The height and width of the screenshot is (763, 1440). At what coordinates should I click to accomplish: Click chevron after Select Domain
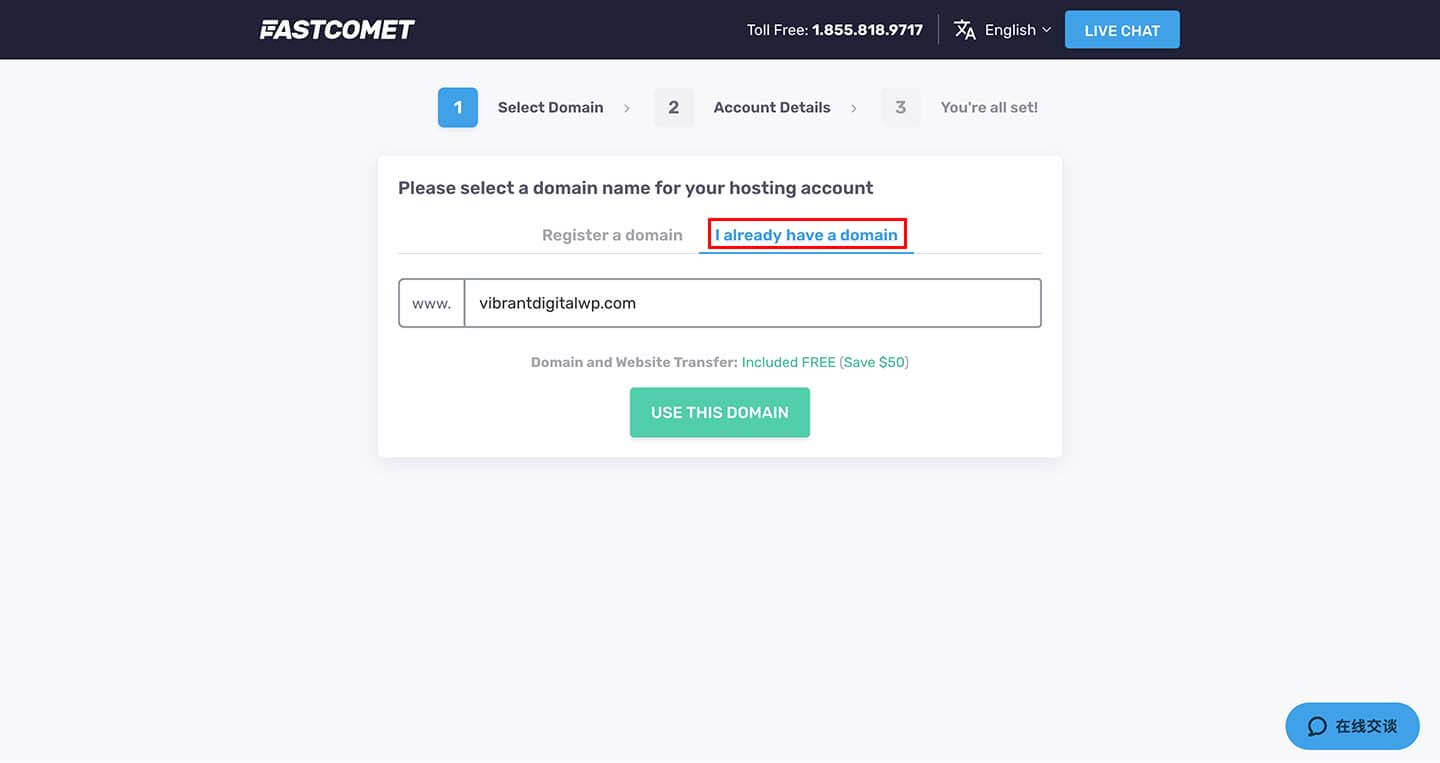click(627, 108)
